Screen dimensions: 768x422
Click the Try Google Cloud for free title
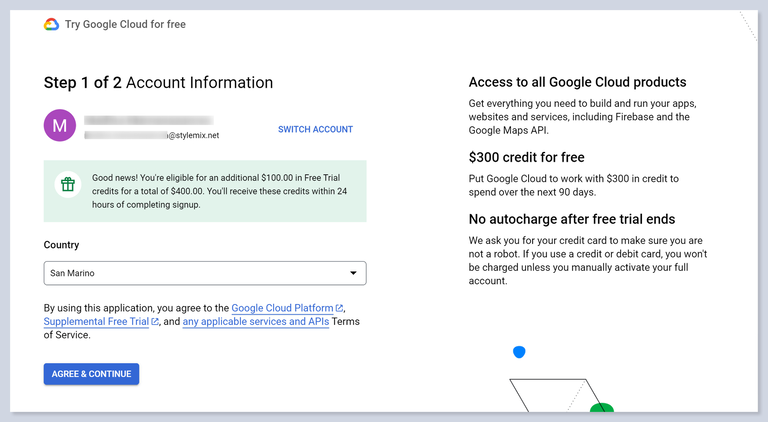pyautogui.click(x=125, y=24)
